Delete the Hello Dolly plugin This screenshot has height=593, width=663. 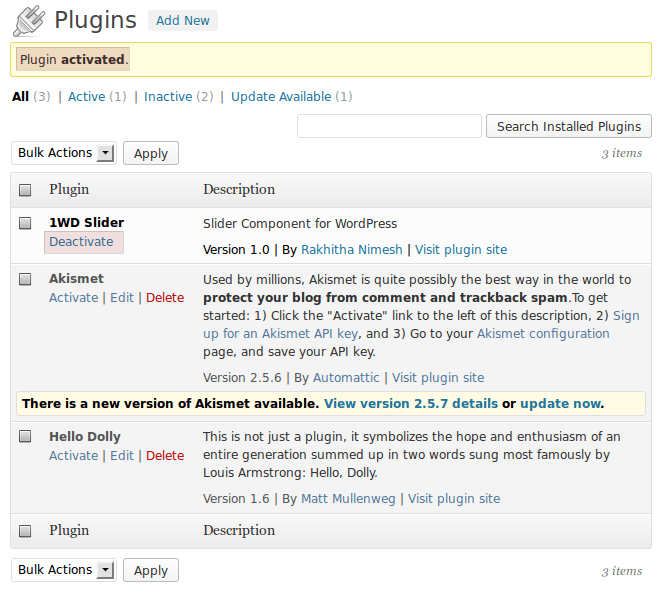tap(165, 456)
